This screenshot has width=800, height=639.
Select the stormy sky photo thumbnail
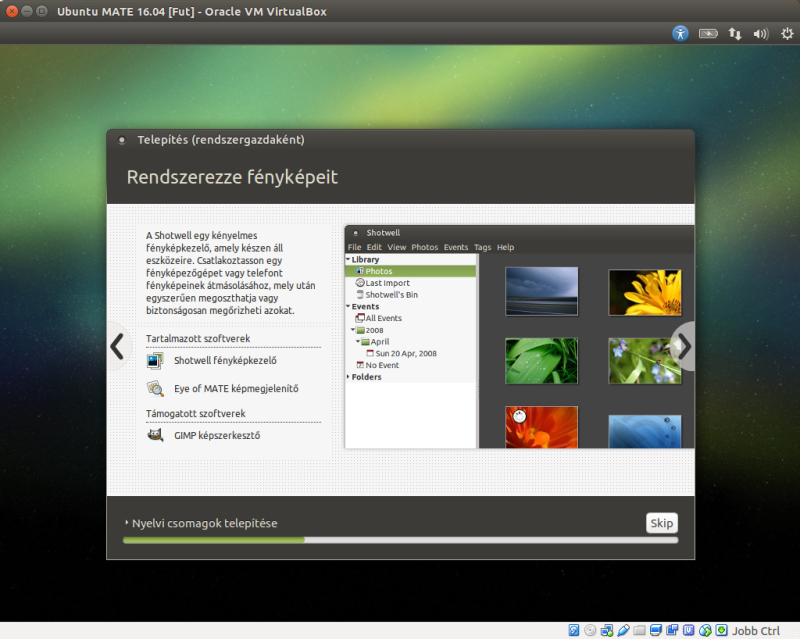[542, 291]
